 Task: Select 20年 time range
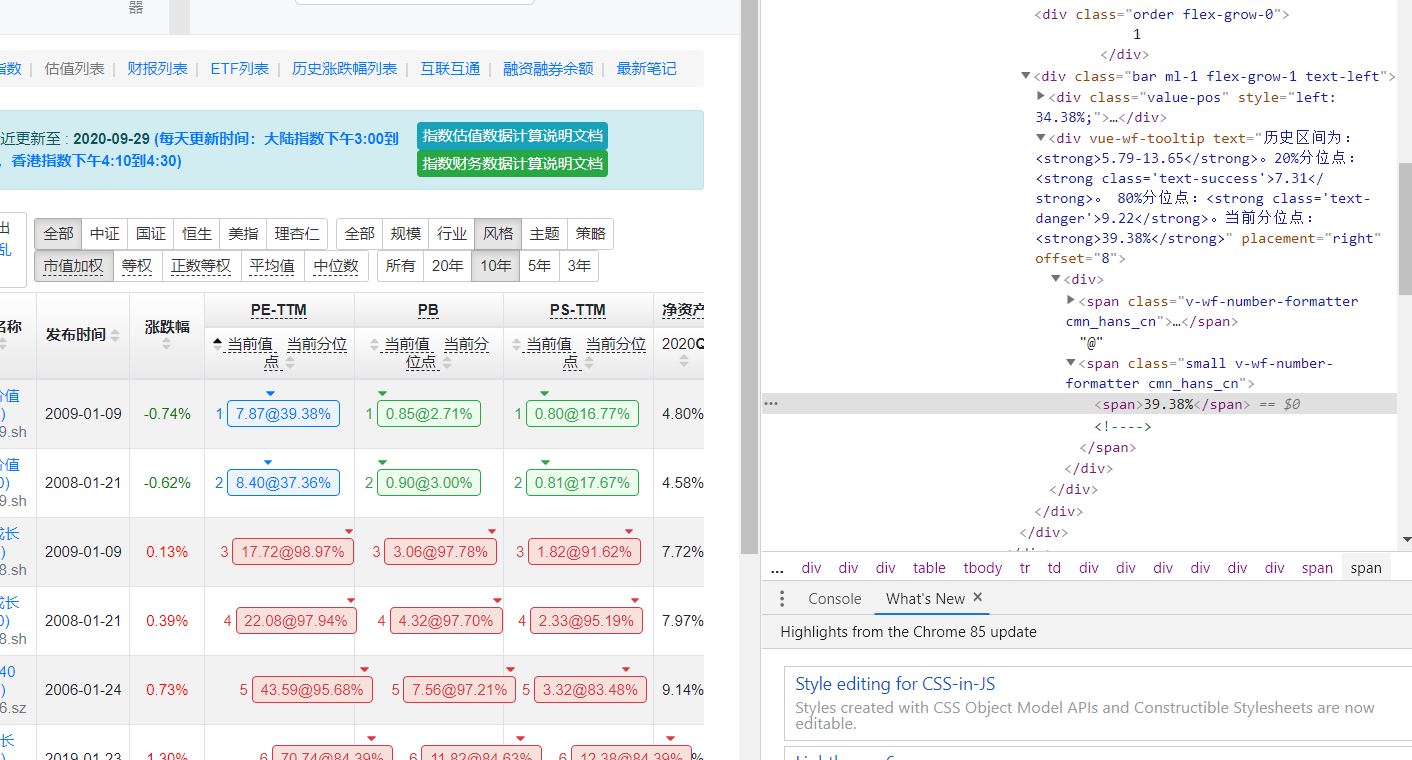click(x=447, y=265)
